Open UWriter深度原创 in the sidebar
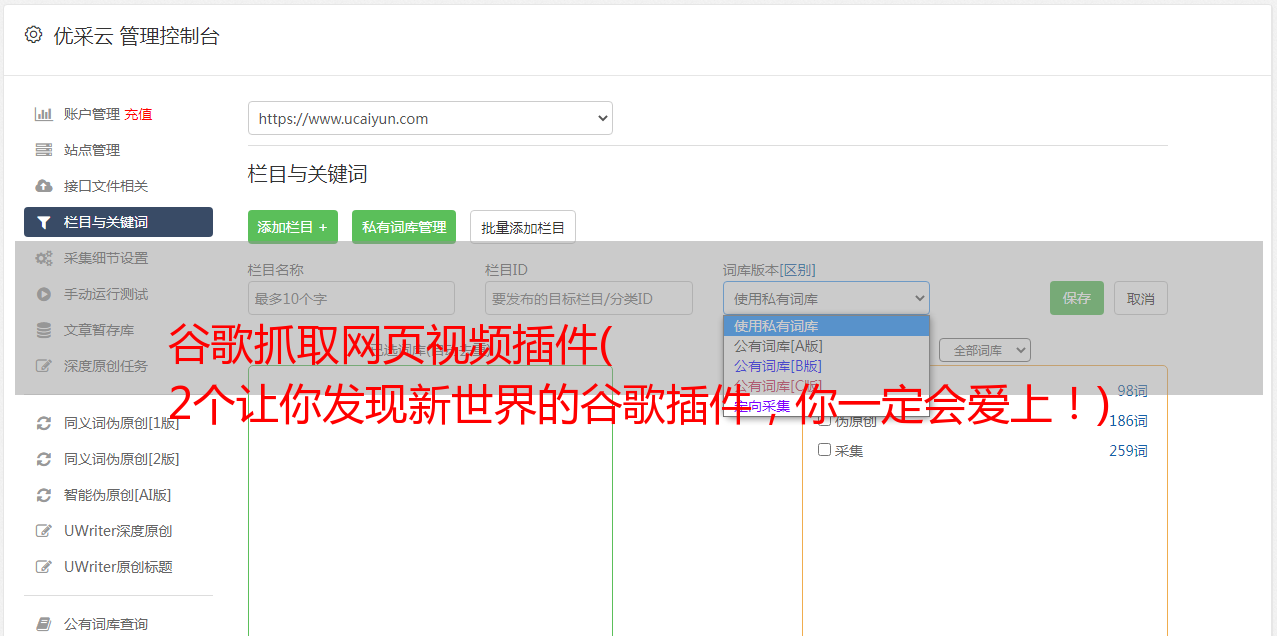The image size is (1277, 636). click(118, 531)
